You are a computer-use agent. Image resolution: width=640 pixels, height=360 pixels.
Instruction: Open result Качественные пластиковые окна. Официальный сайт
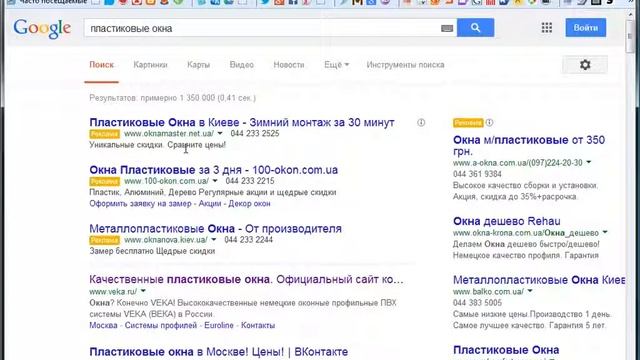tap(246, 280)
